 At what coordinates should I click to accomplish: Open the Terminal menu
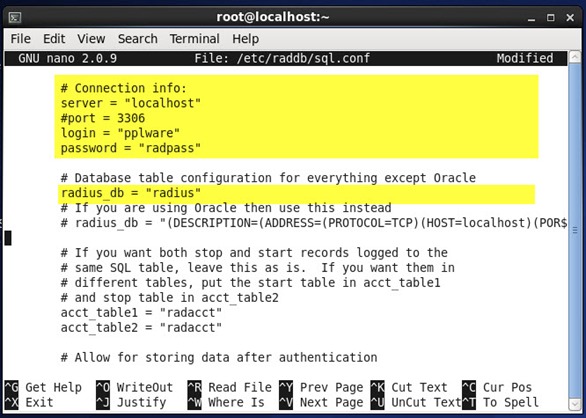pos(195,39)
